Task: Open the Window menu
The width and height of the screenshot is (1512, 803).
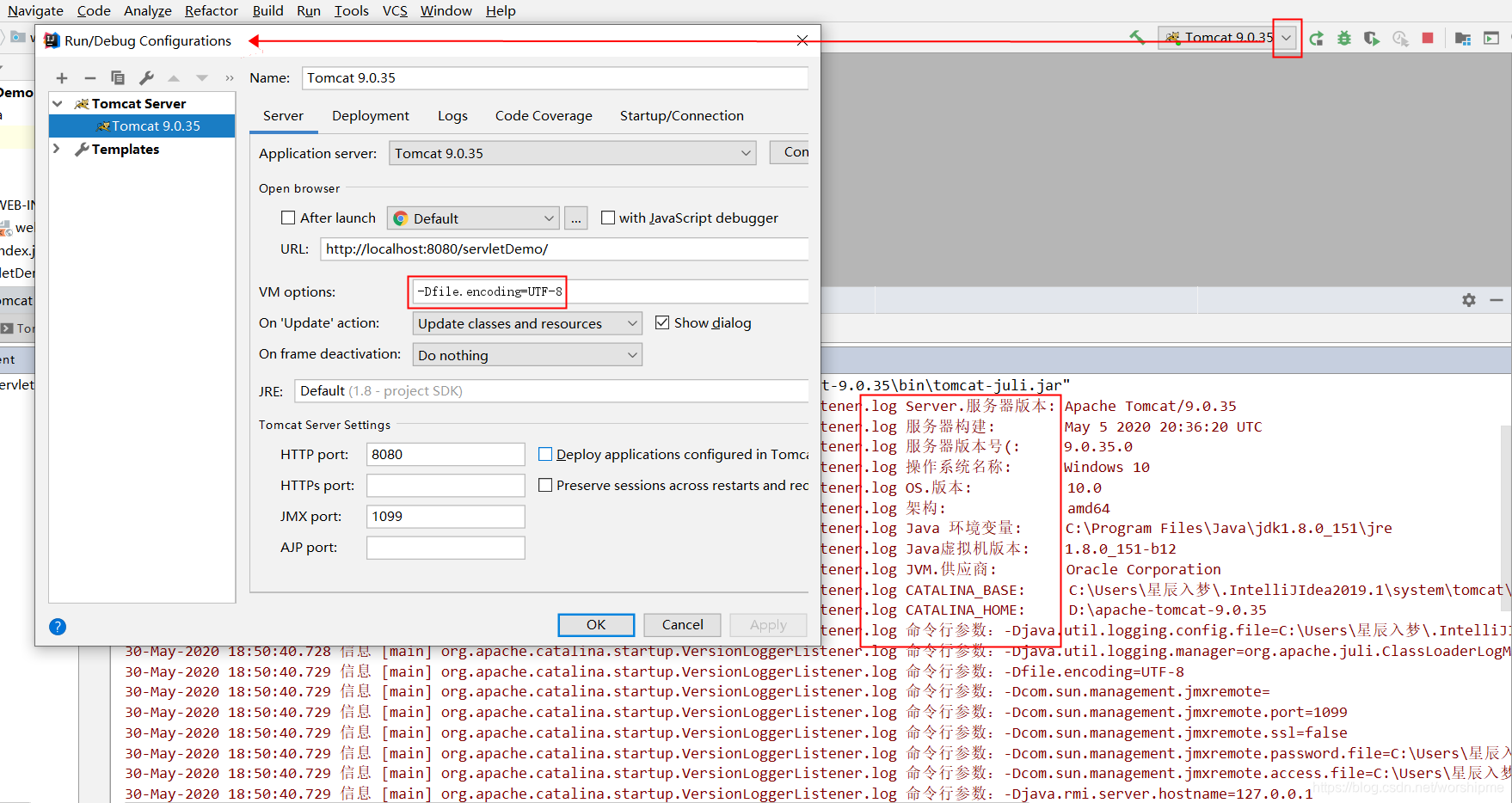Action: (x=446, y=10)
